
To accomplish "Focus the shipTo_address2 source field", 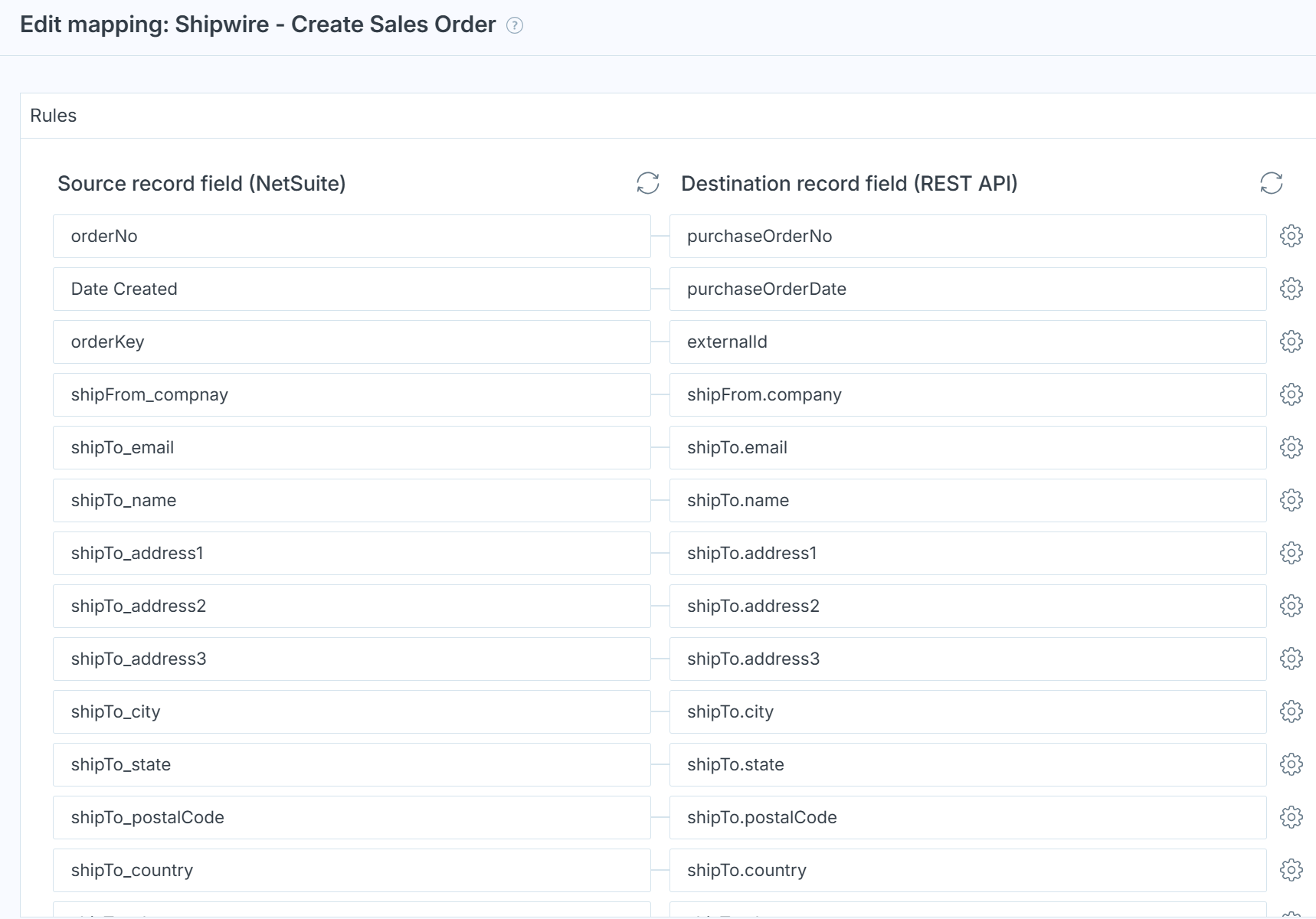I will point(351,606).
